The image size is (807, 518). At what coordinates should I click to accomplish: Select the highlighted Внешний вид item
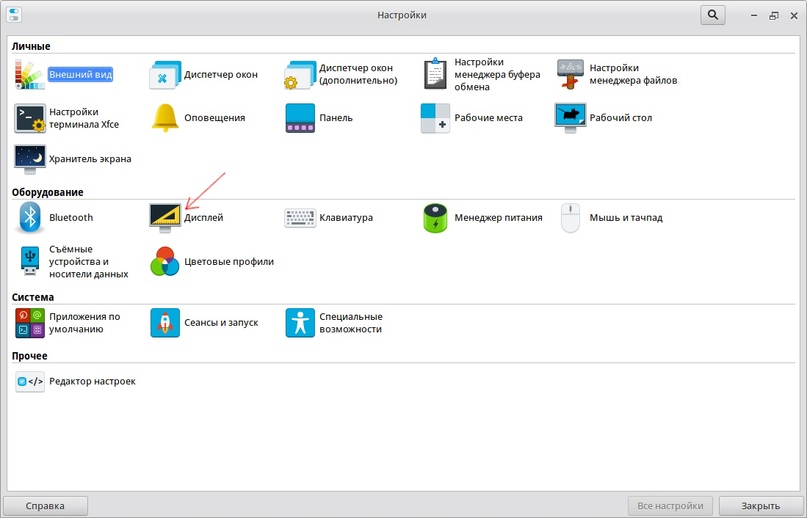[30, 75]
